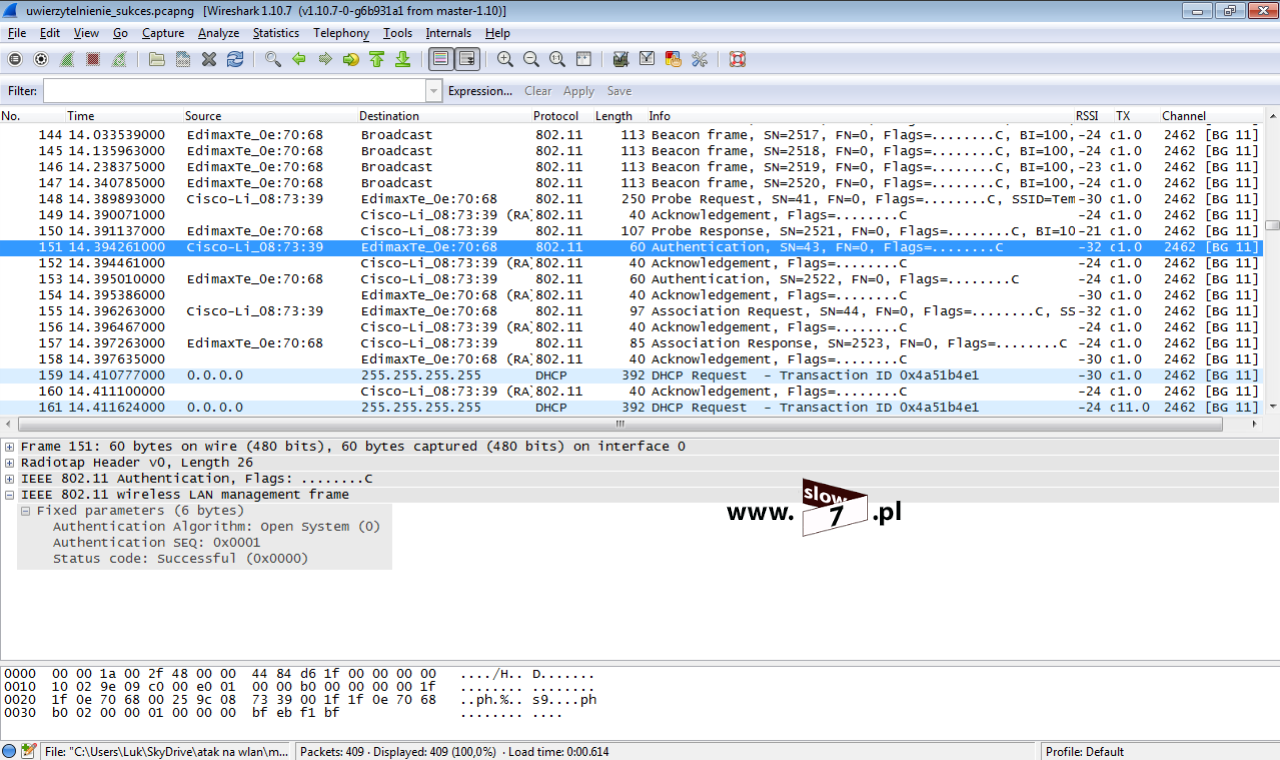
Task: Go back in packet history
Action: [x=299, y=59]
